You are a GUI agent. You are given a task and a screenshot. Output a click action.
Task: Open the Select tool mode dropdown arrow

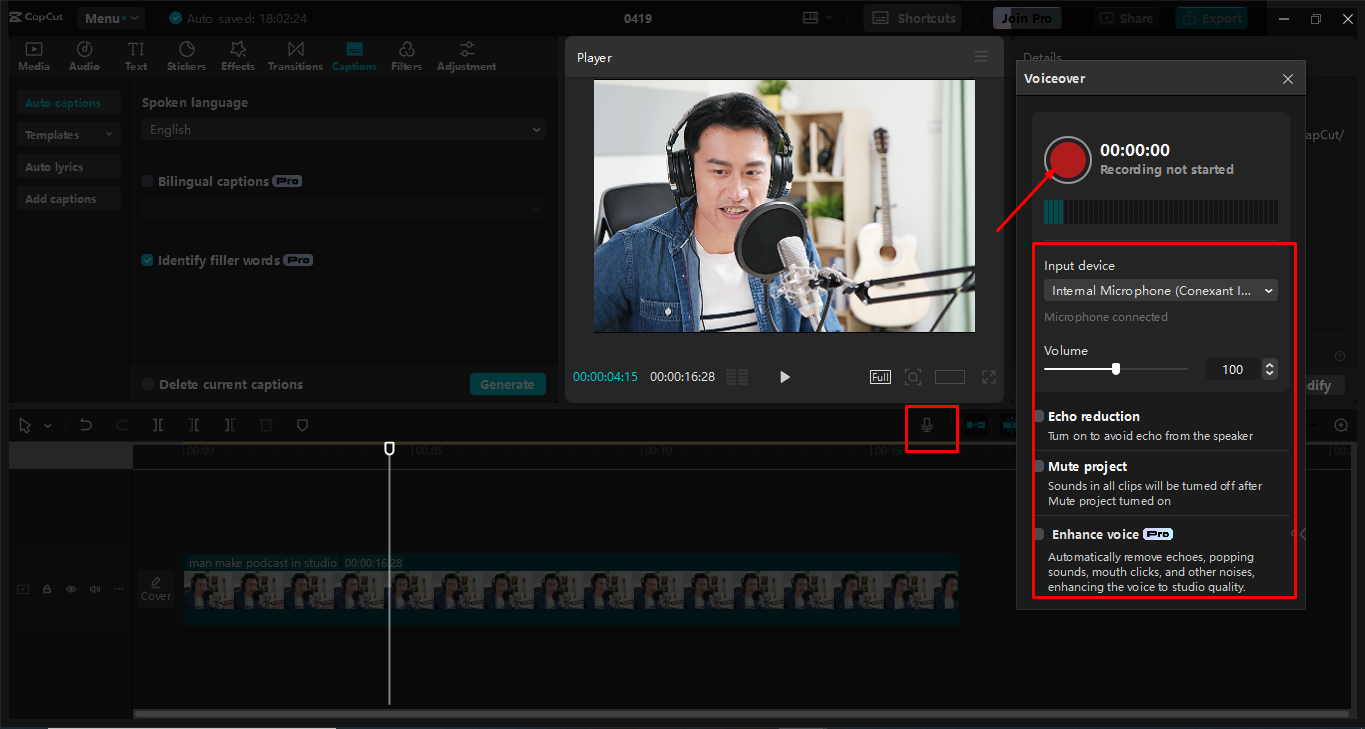47,425
